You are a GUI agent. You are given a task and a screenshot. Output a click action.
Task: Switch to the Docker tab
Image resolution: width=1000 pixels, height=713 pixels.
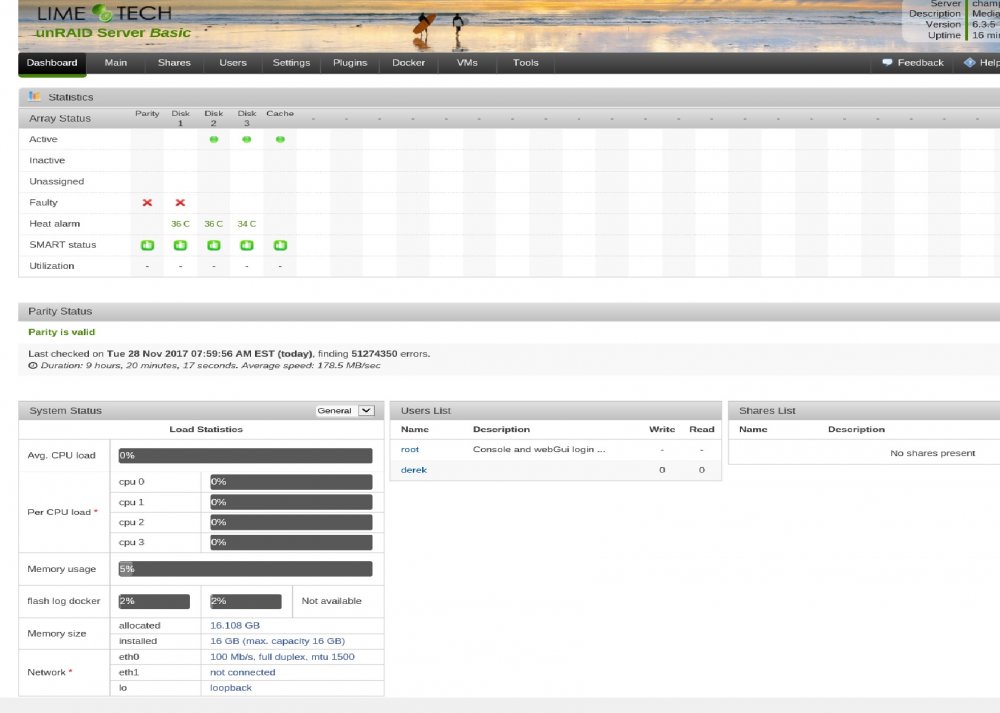point(409,62)
